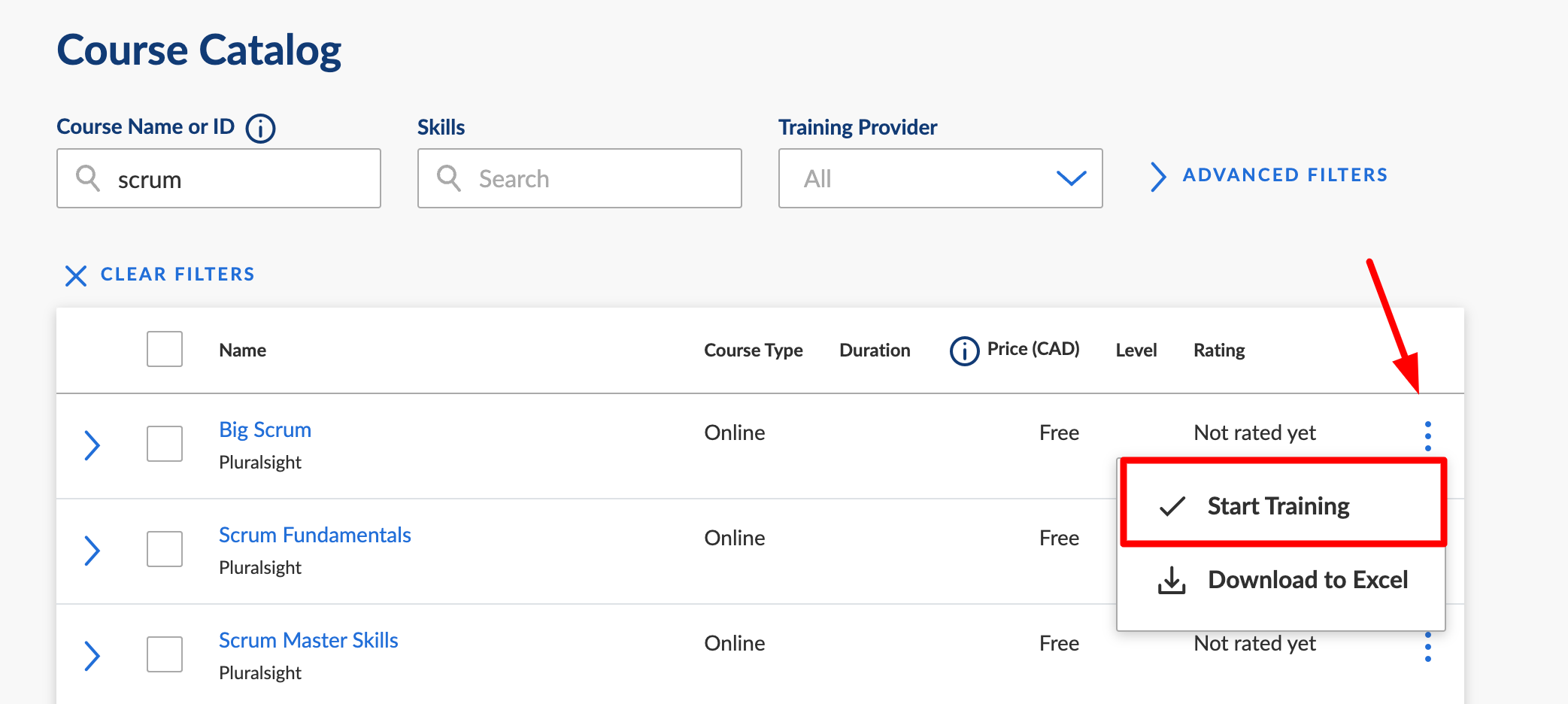
Task: Expand the Scrum Fundamentals row chevron
Action: (x=92, y=551)
